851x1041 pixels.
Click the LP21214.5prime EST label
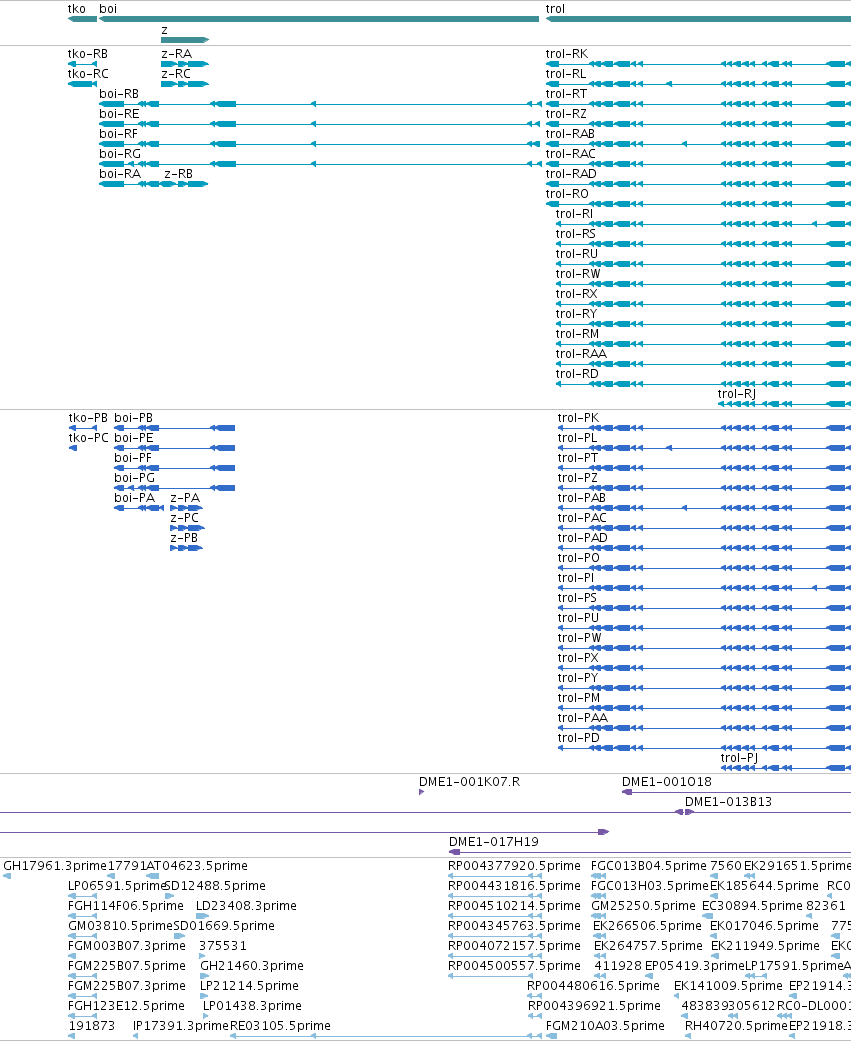250,986
